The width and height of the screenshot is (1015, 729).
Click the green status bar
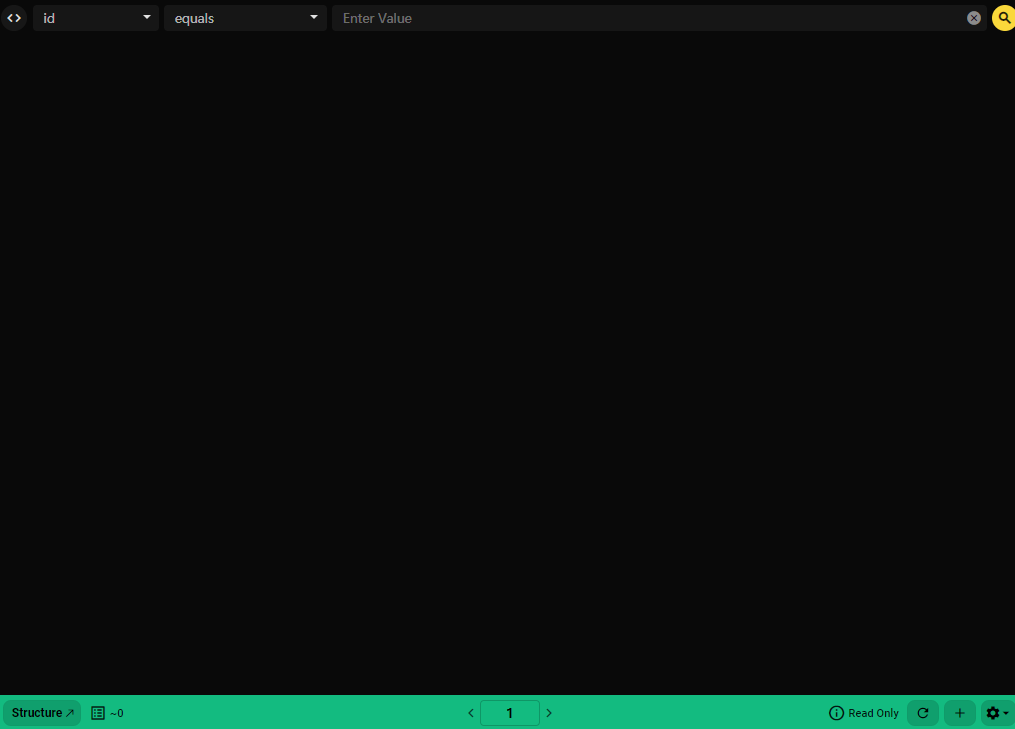300,712
